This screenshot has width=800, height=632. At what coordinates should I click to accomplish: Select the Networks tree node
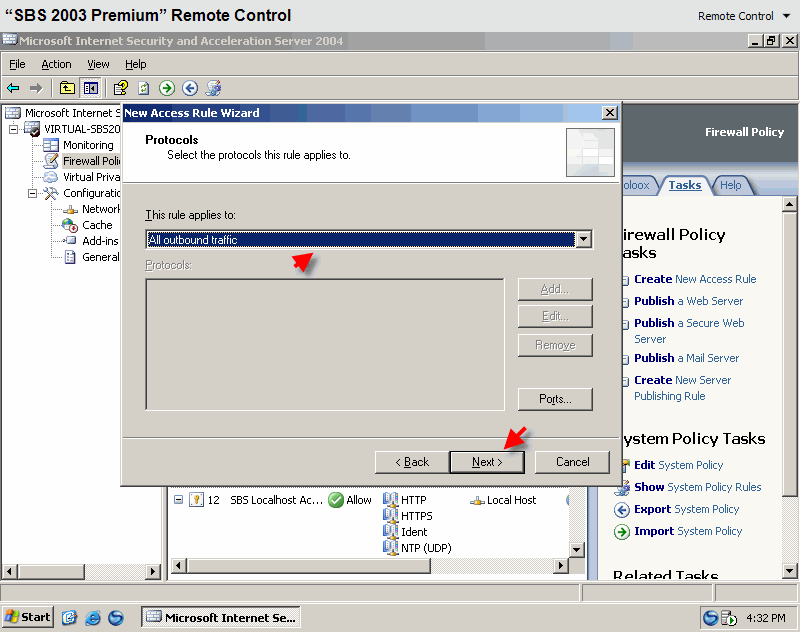(101, 209)
